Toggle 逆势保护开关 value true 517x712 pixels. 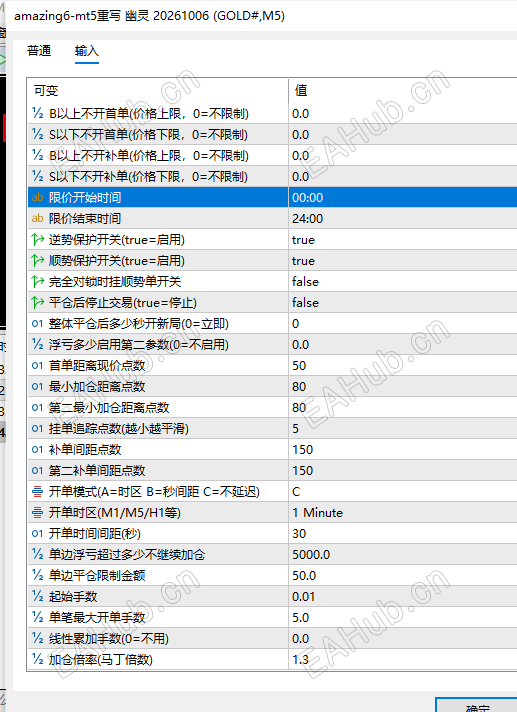click(403, 239)
